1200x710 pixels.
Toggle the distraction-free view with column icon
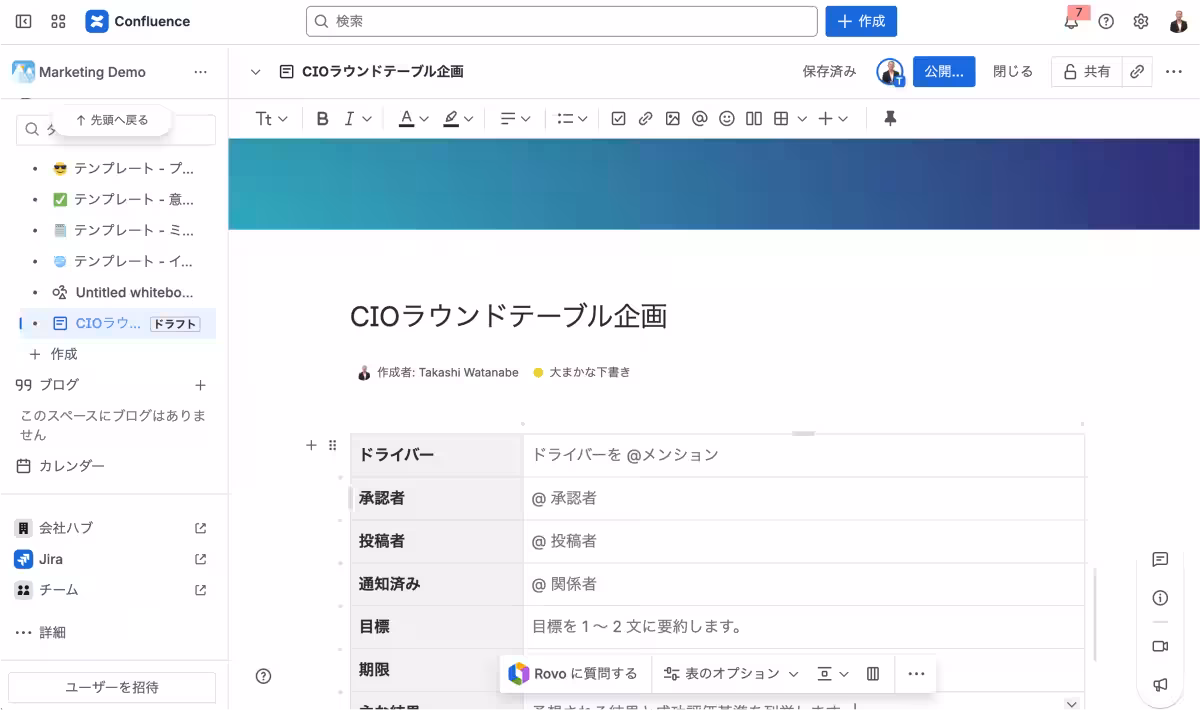[x=872, y=673]
